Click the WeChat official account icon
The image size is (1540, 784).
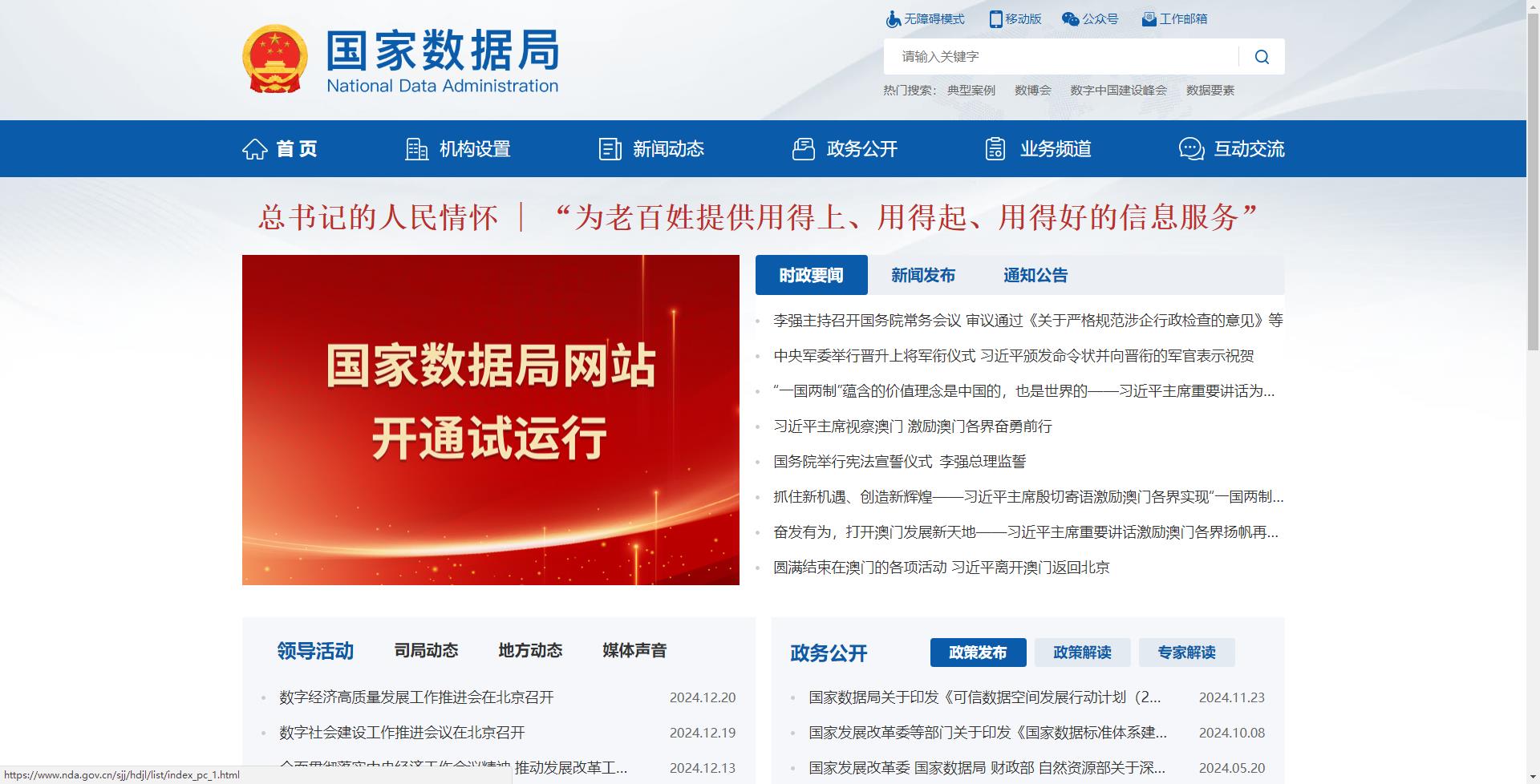point(1070,19)
